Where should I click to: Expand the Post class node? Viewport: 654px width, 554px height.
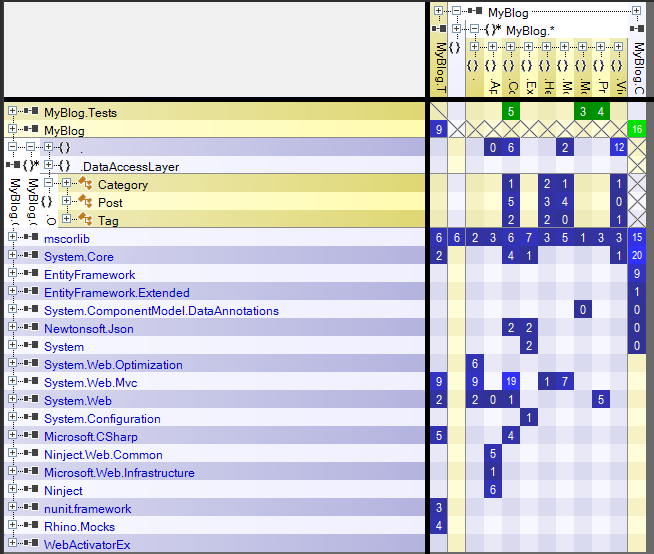pyautogui.click(x=66, y=201)
